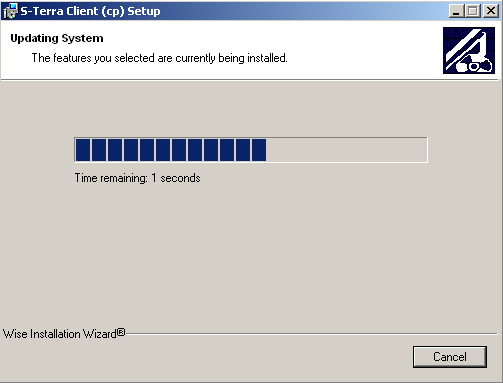
Task: Click the 'Updating System' heading
Action: click(57, 38)
